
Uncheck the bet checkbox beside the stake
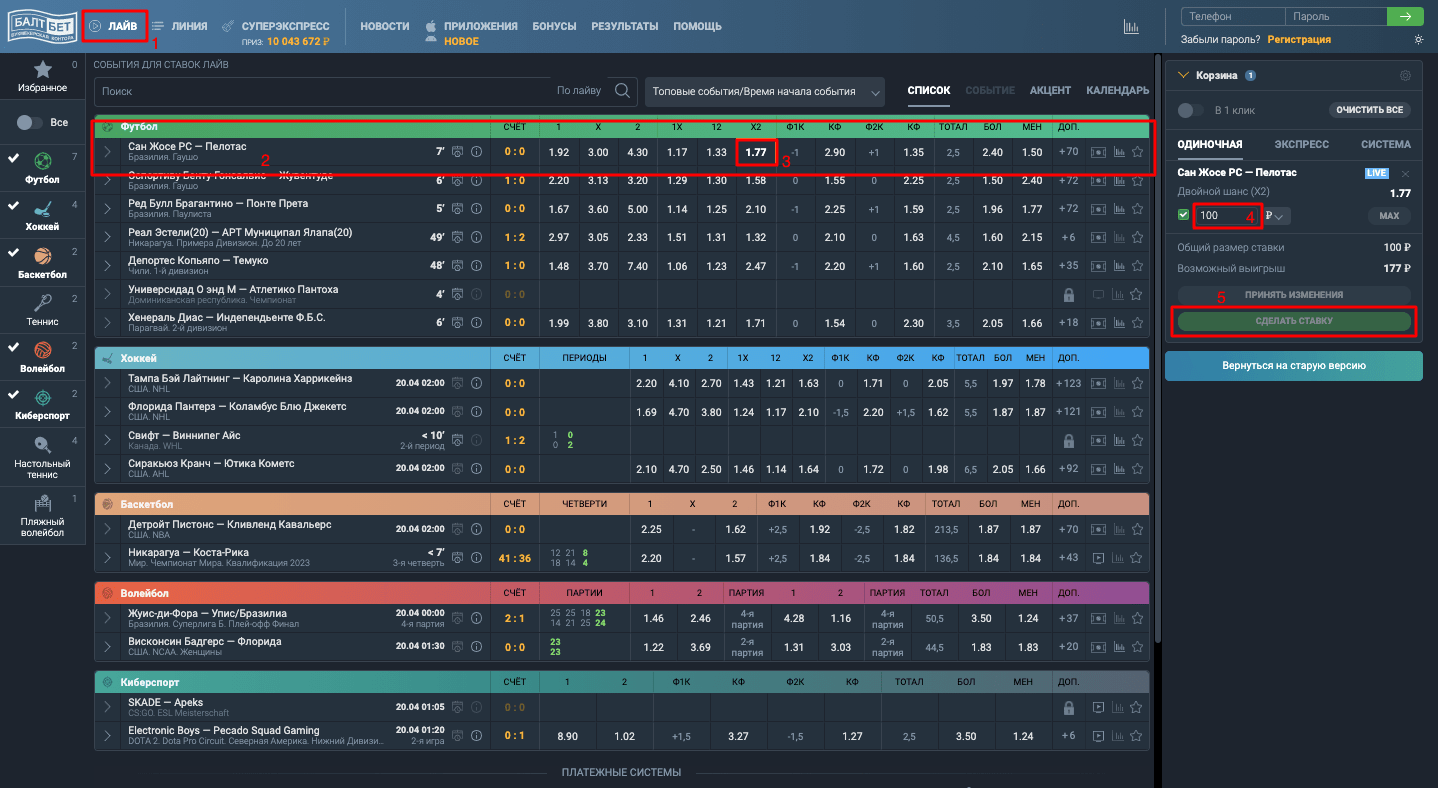click(1184, 215)
